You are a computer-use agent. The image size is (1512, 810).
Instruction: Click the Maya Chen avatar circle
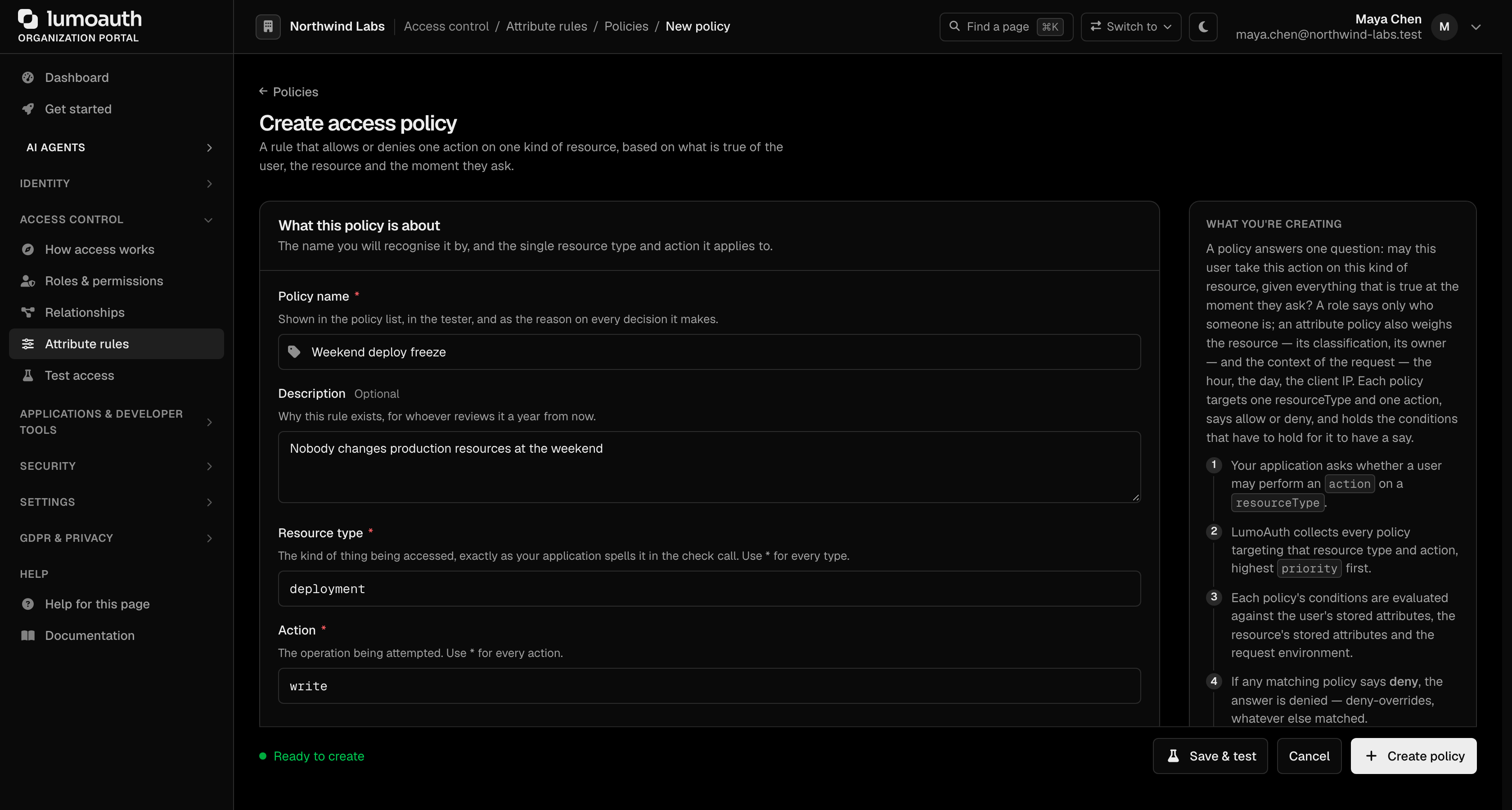1444,27
